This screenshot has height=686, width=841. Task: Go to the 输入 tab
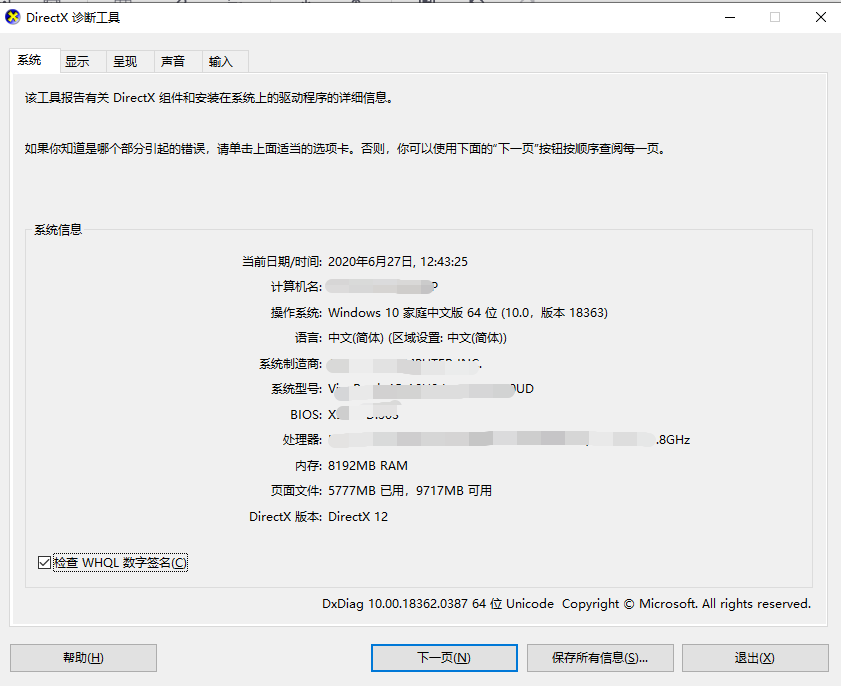[225, 62]
